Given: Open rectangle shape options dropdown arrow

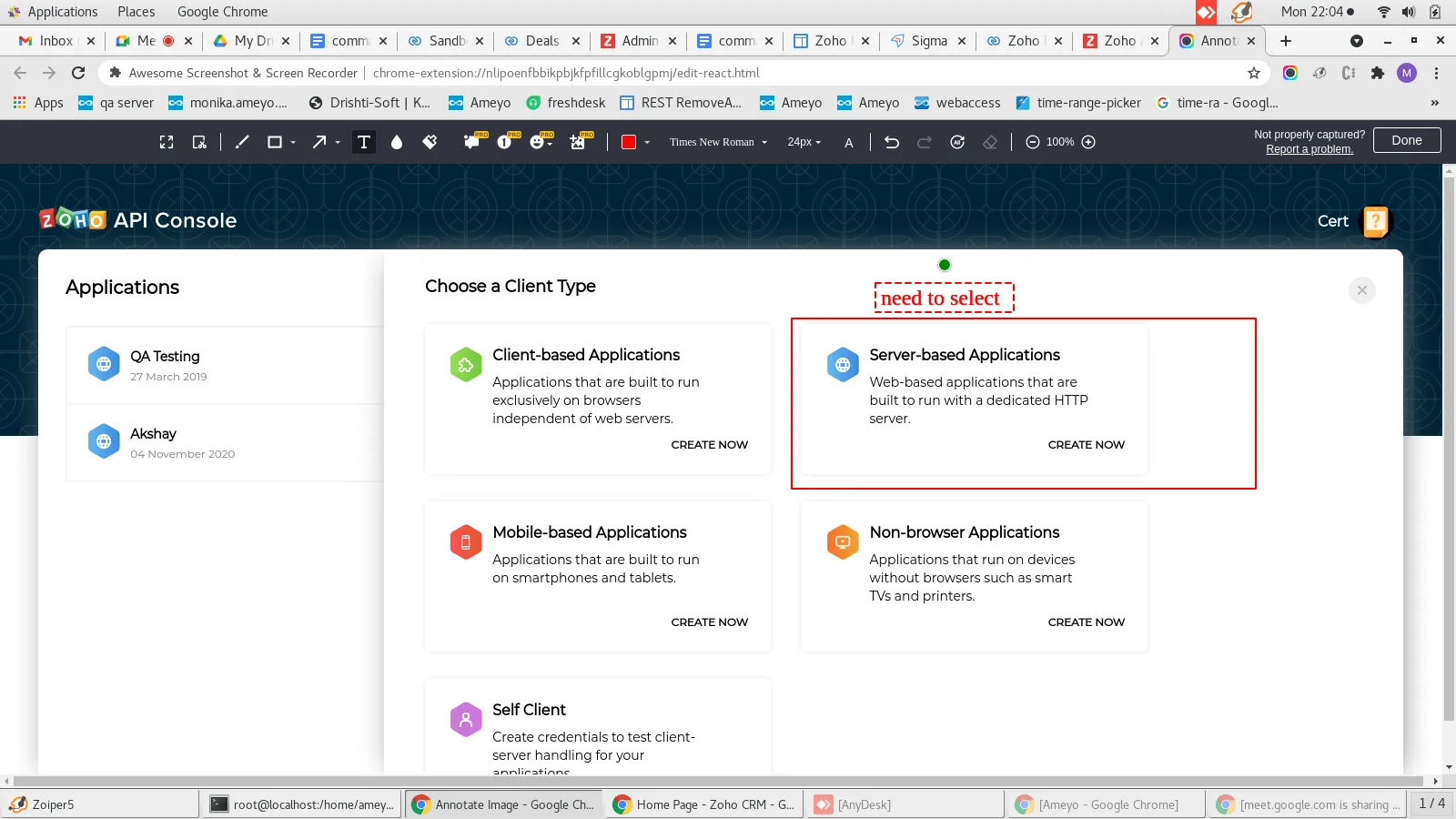Looking at the screenshot, I should coord(293,143).
